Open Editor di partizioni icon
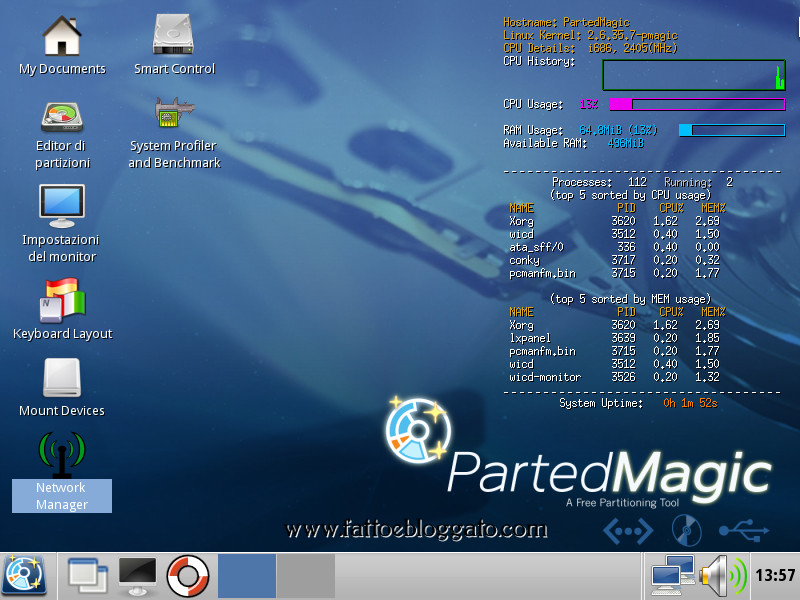 (62, 117)
